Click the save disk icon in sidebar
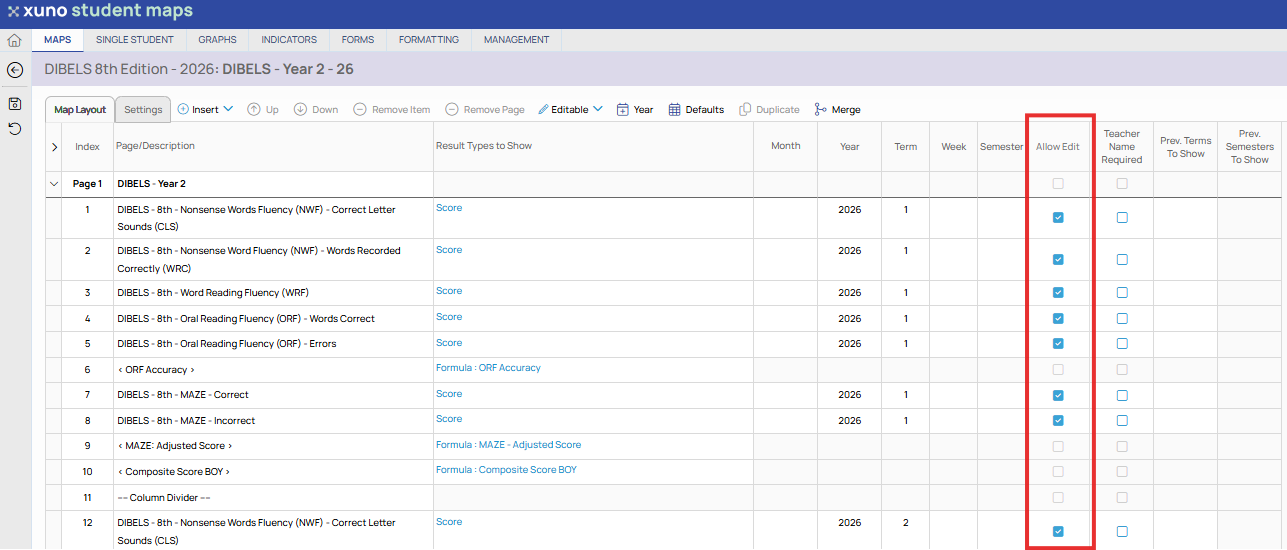1287x550 pixels. click(14, 103)
